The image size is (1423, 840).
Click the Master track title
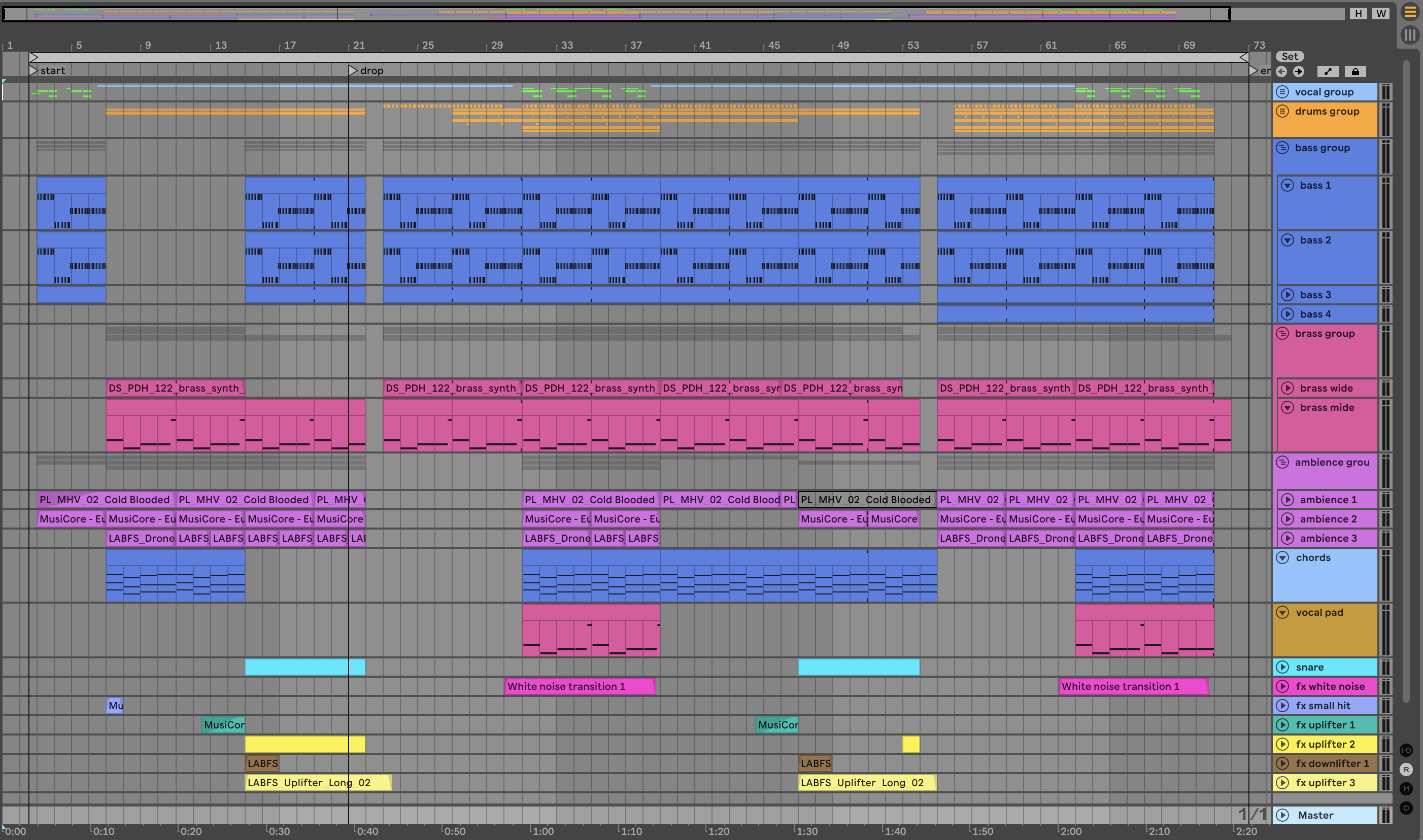(1315, 815)
